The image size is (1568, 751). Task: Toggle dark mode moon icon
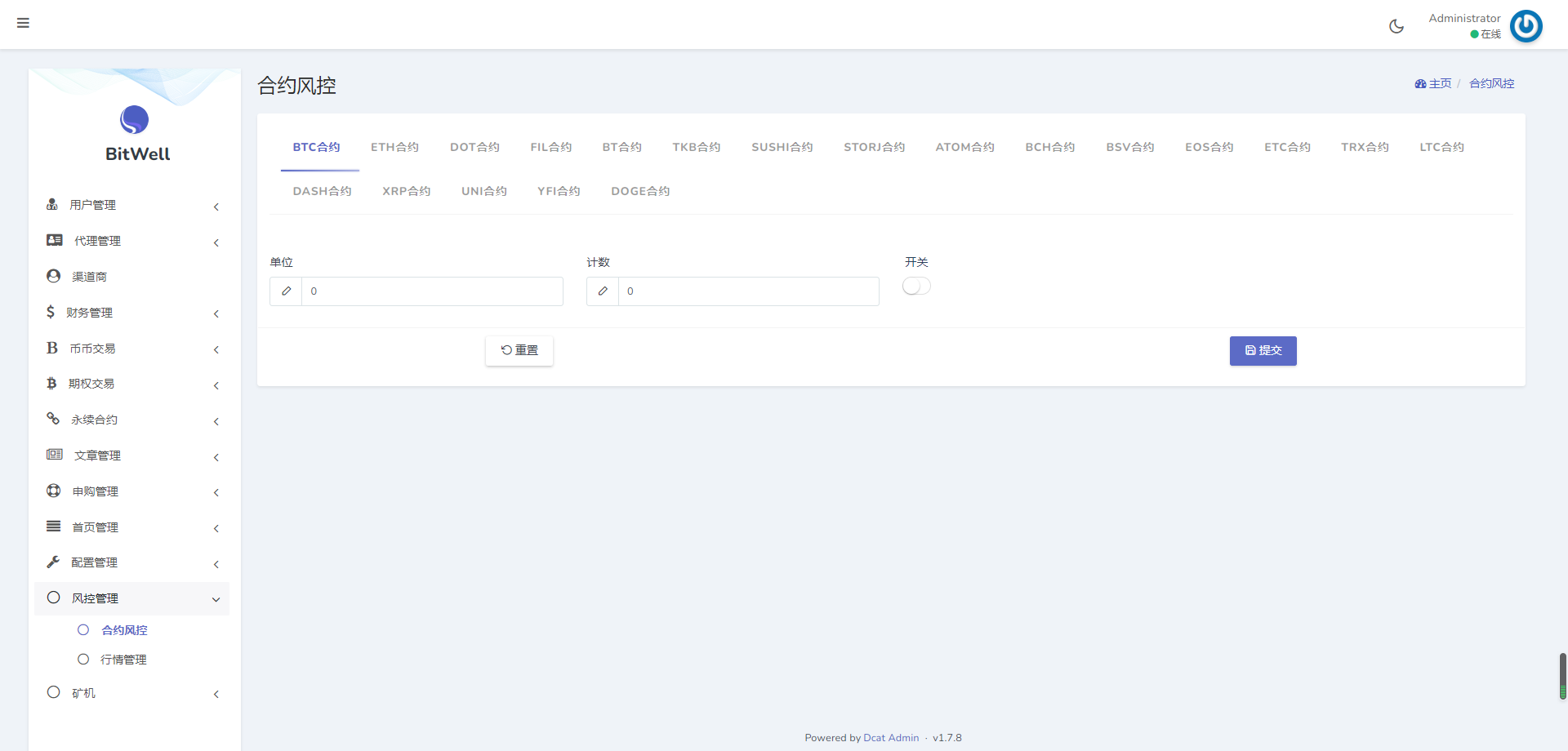click(x=1396, y=26)
